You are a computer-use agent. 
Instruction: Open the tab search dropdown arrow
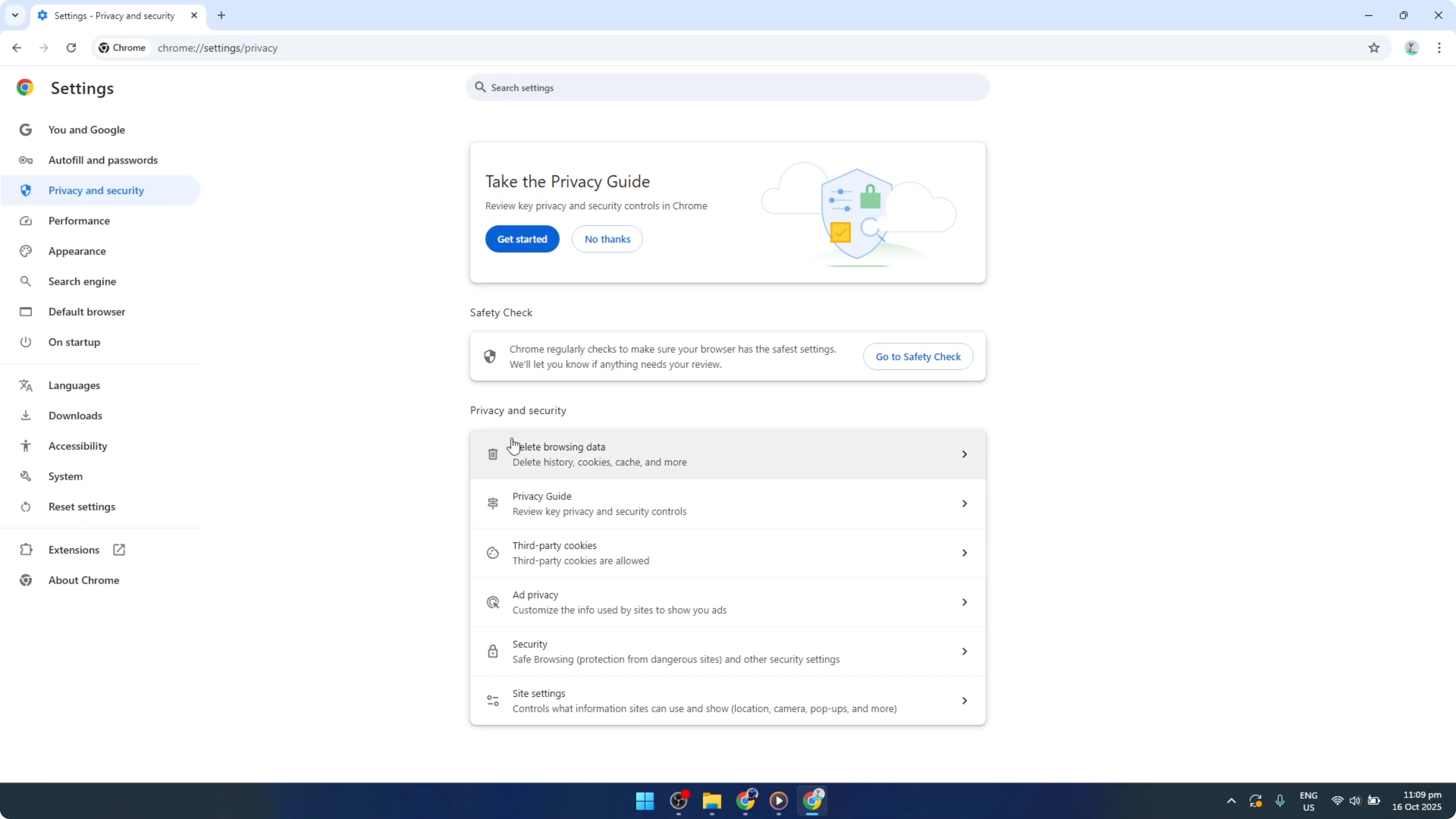tap(15, 15)
